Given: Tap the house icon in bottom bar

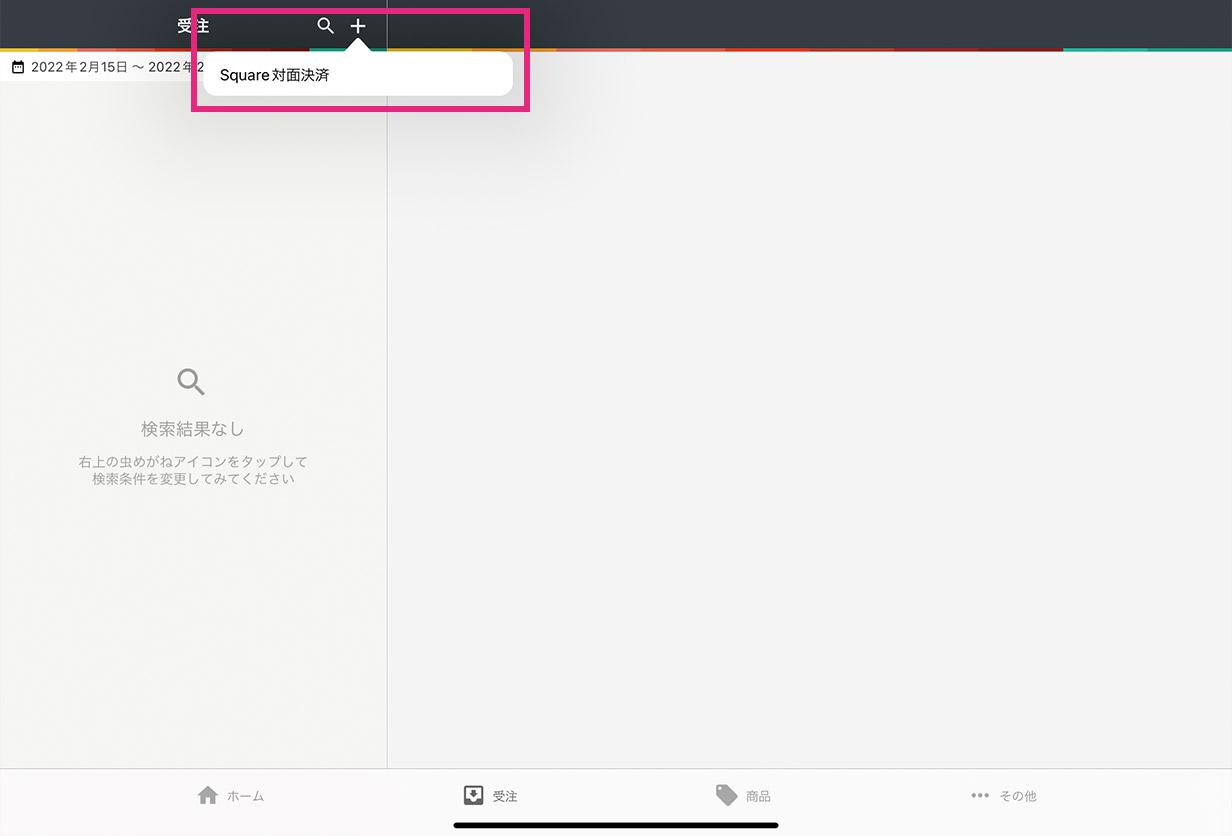Looking at the screenshot, I should 208,796.
